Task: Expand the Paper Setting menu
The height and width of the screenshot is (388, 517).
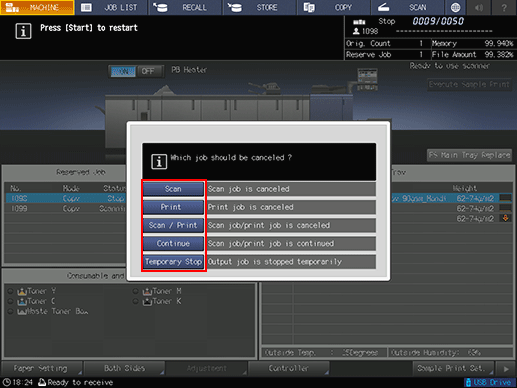Action: point(41,368)
